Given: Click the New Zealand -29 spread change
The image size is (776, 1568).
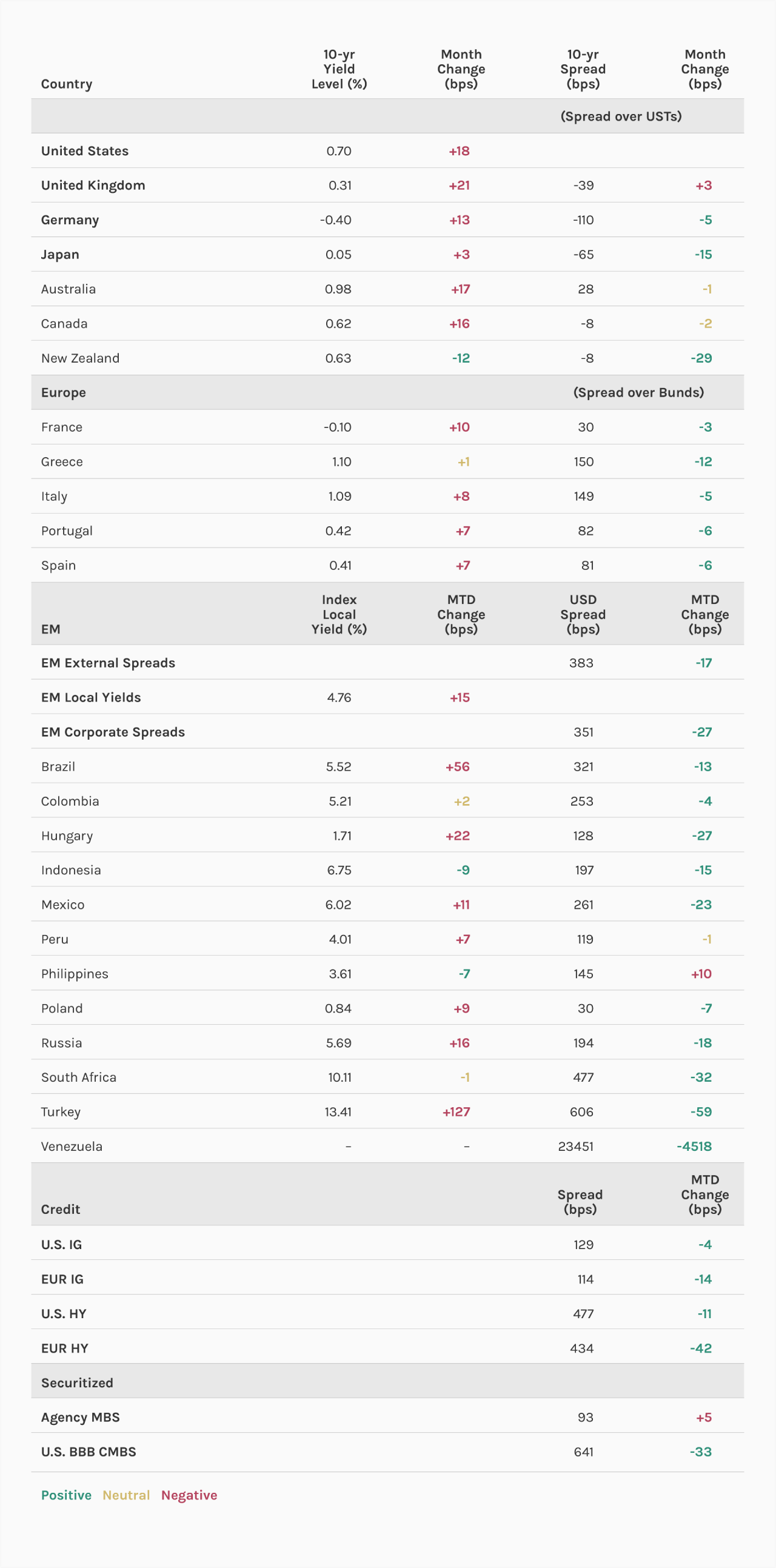Looking at the screenshot, I should [x=701, y=358].
